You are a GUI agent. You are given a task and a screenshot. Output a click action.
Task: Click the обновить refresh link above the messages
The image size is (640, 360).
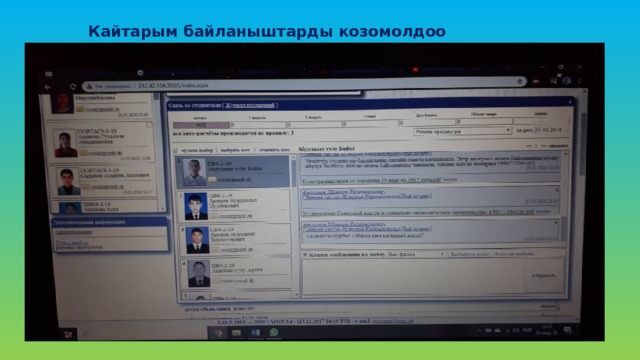[x=558, y=146]
